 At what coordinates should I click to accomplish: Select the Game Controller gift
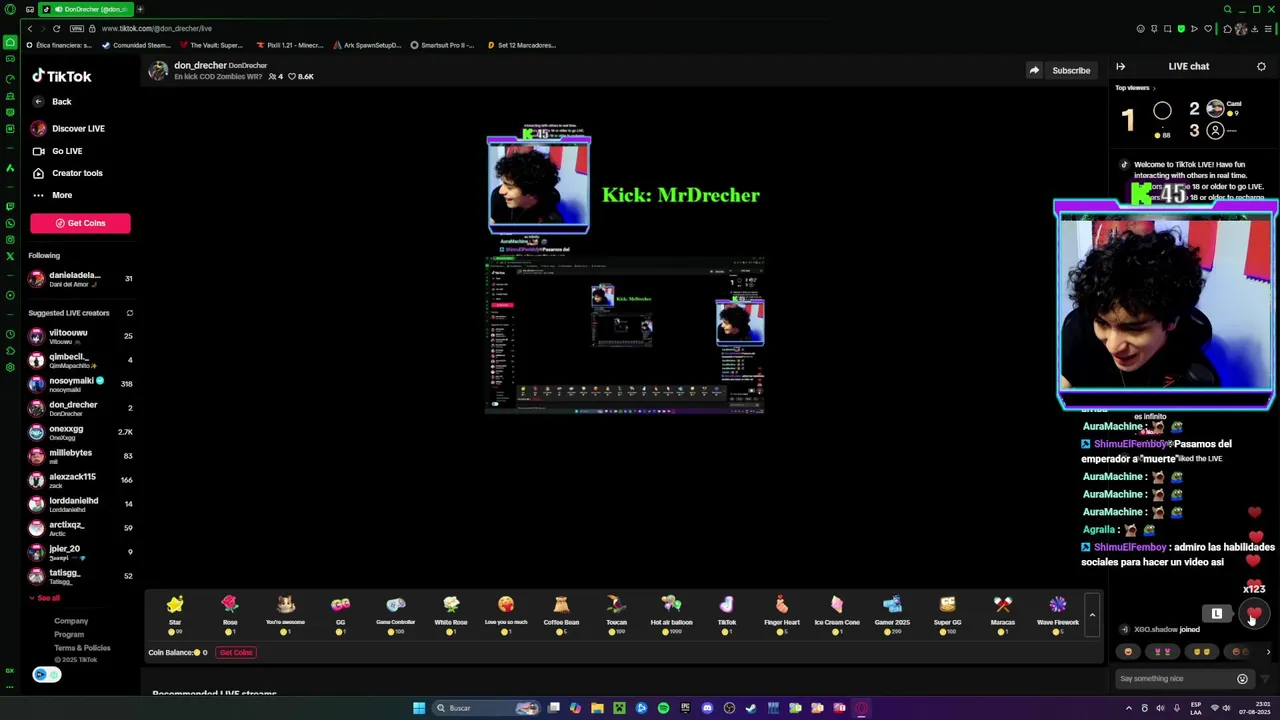pyautogui.click(x=395, y=613)
